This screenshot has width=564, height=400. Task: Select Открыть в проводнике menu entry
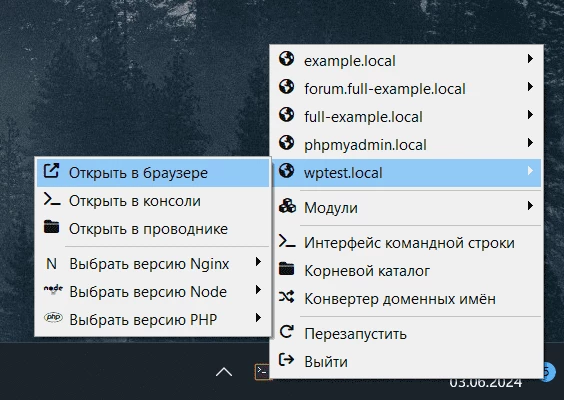point(153,229)
